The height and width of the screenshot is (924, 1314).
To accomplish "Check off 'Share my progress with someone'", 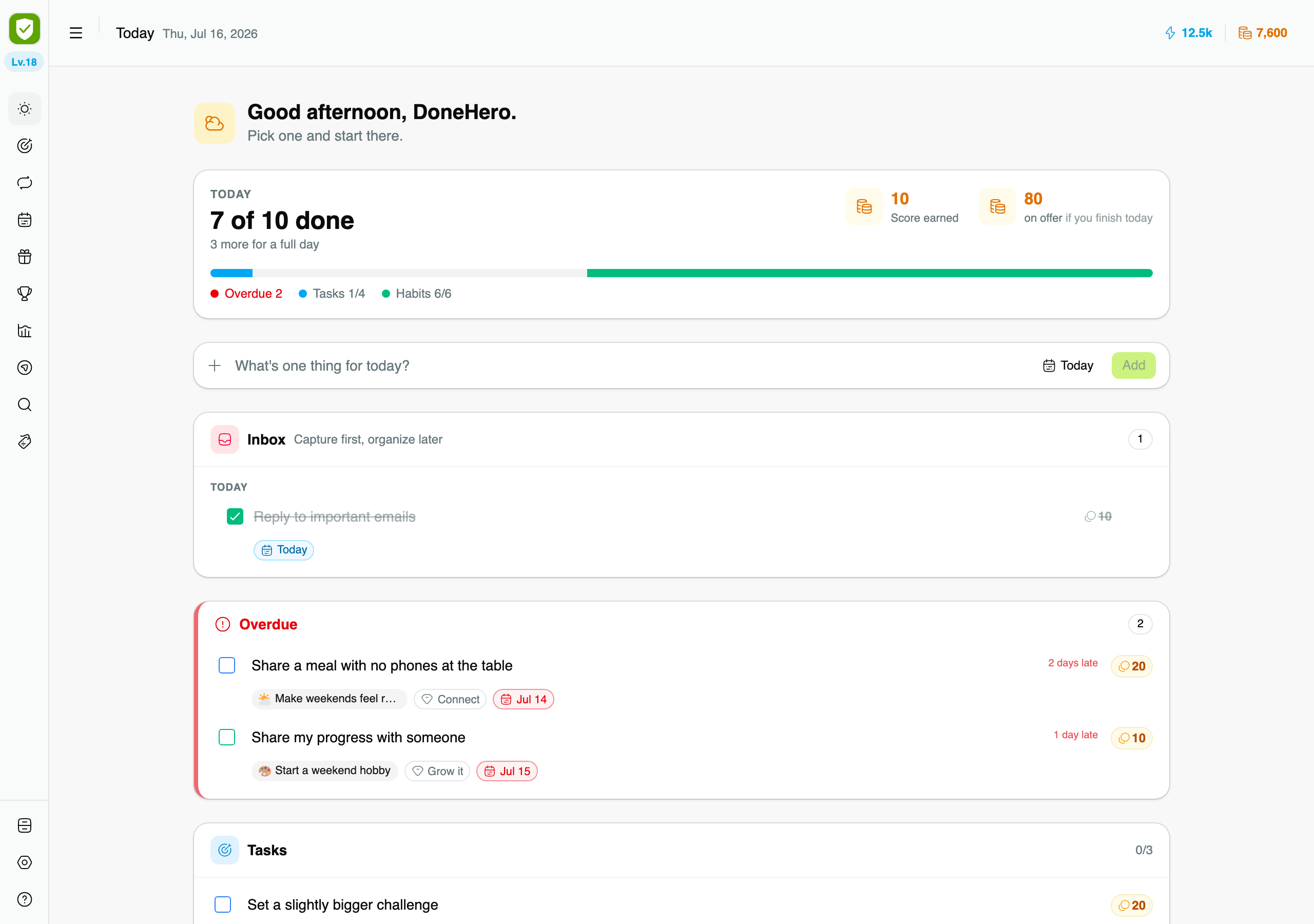I will [227, 737].
